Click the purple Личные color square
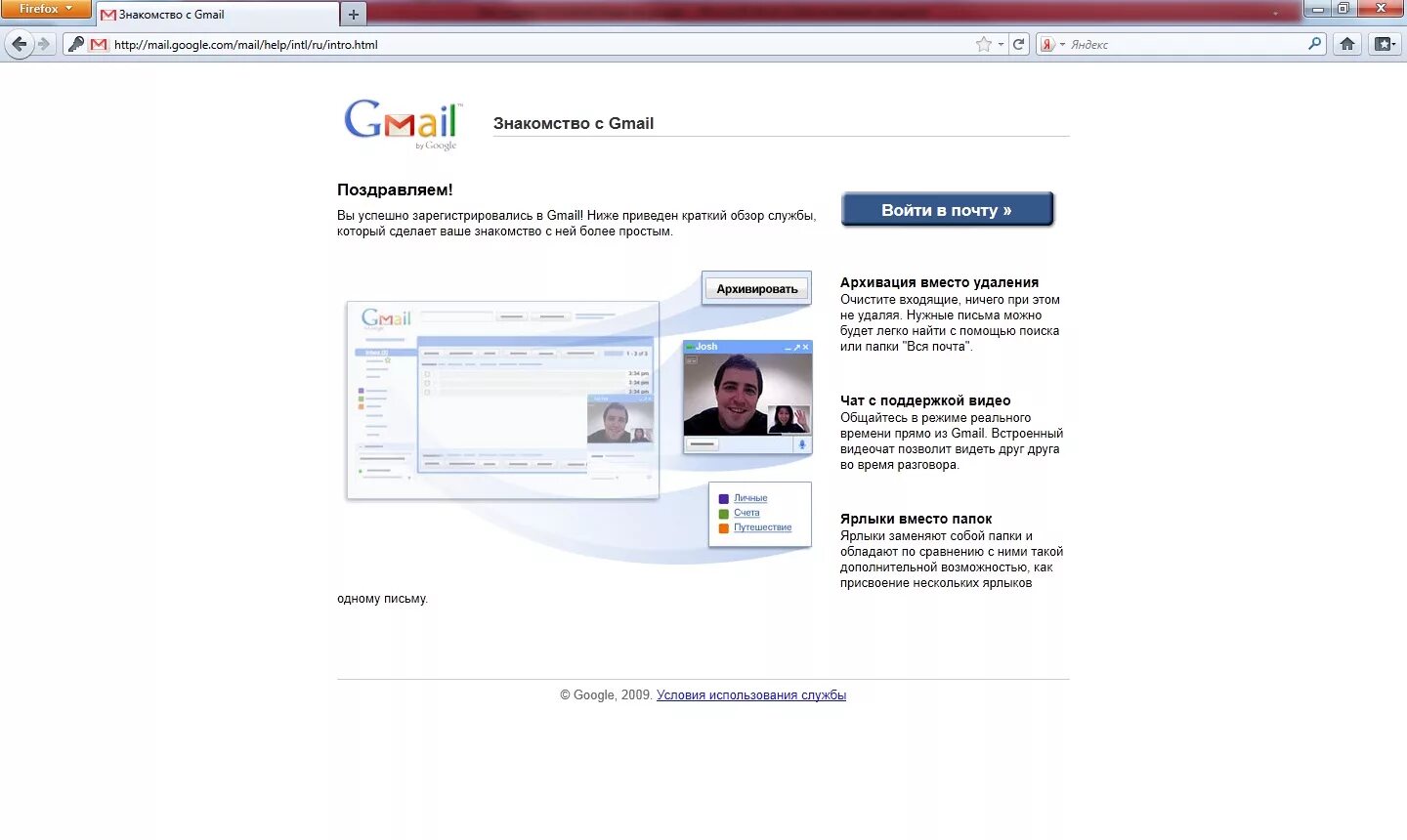The image size is (1407, 840). pyautogui.click(x=724, y=499)
